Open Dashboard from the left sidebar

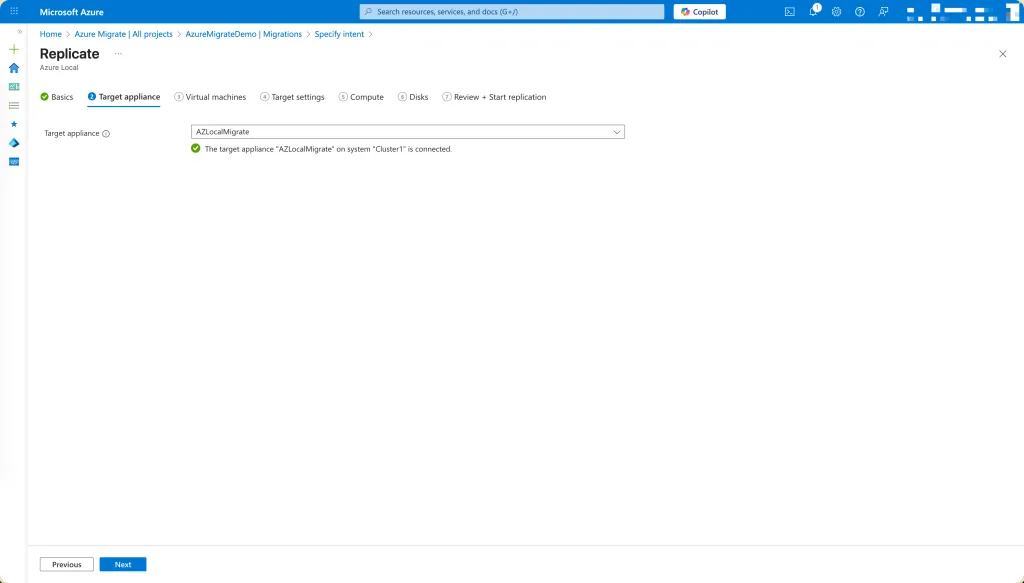pos(14,87)
